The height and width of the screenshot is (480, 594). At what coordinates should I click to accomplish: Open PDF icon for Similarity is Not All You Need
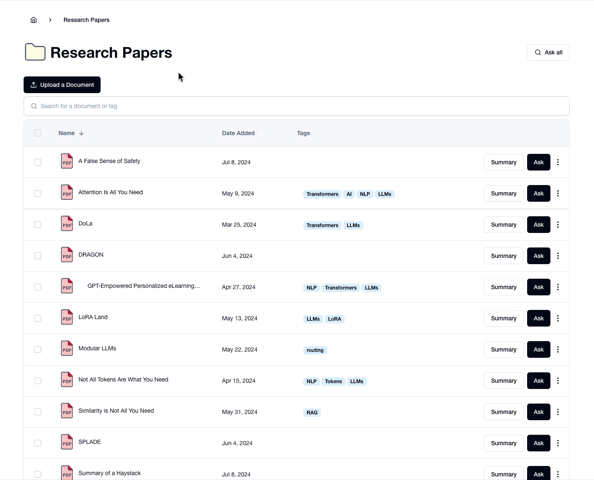pos(67,411)
